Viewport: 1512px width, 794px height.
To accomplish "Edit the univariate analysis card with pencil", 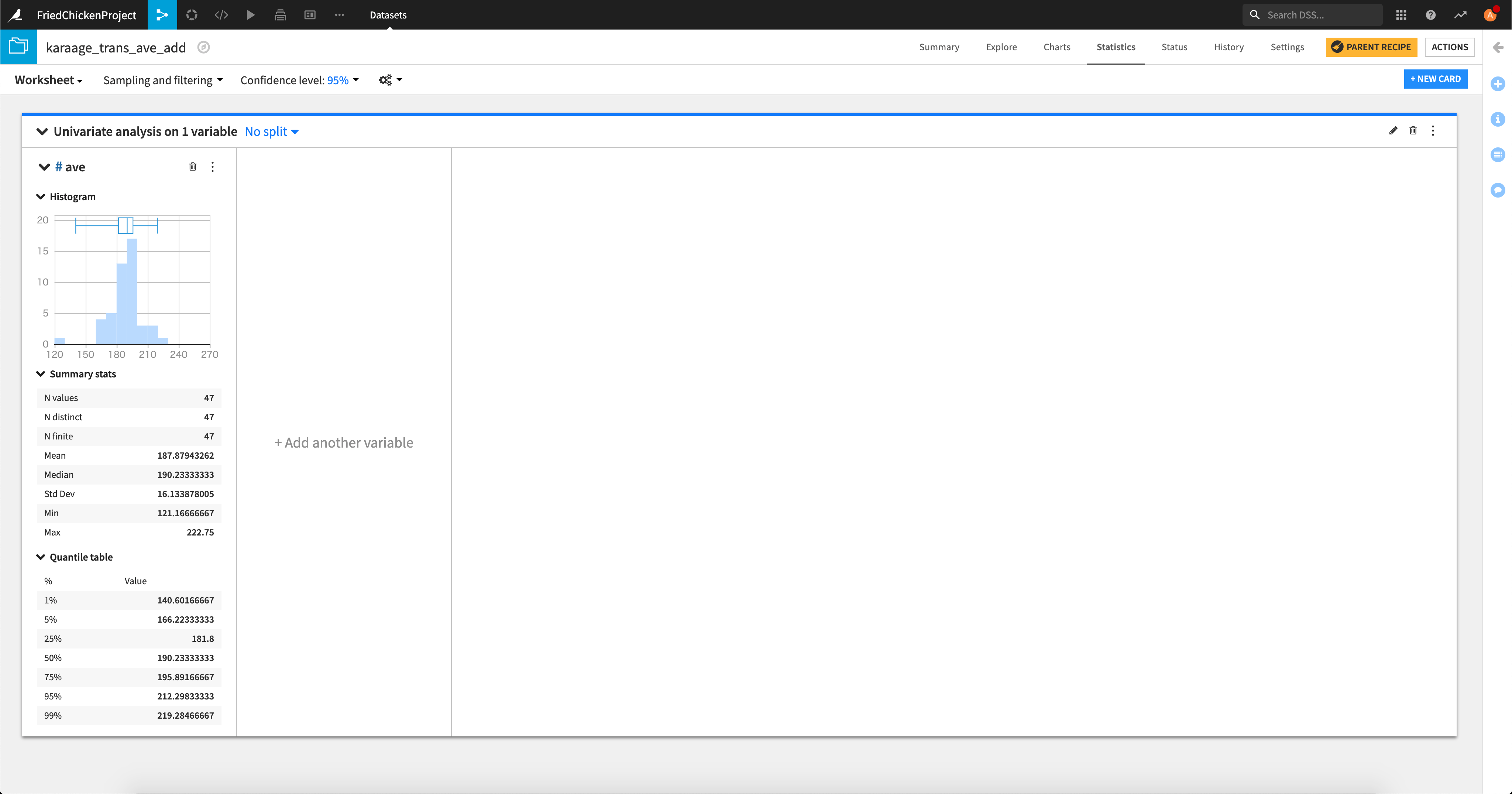I will [x=1393, y=130].
